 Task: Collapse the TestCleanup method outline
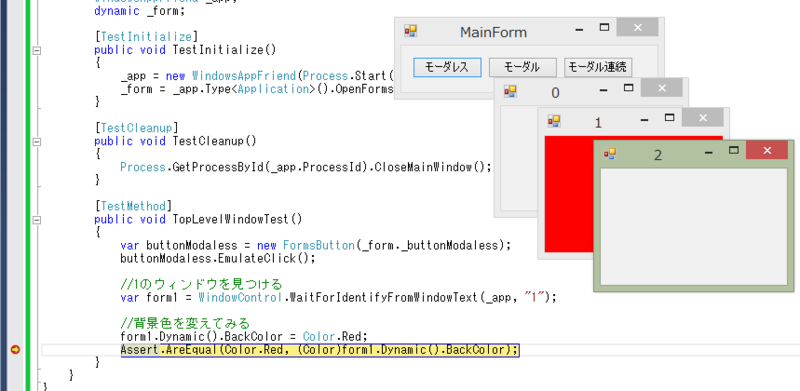click(x=36, y=141)
